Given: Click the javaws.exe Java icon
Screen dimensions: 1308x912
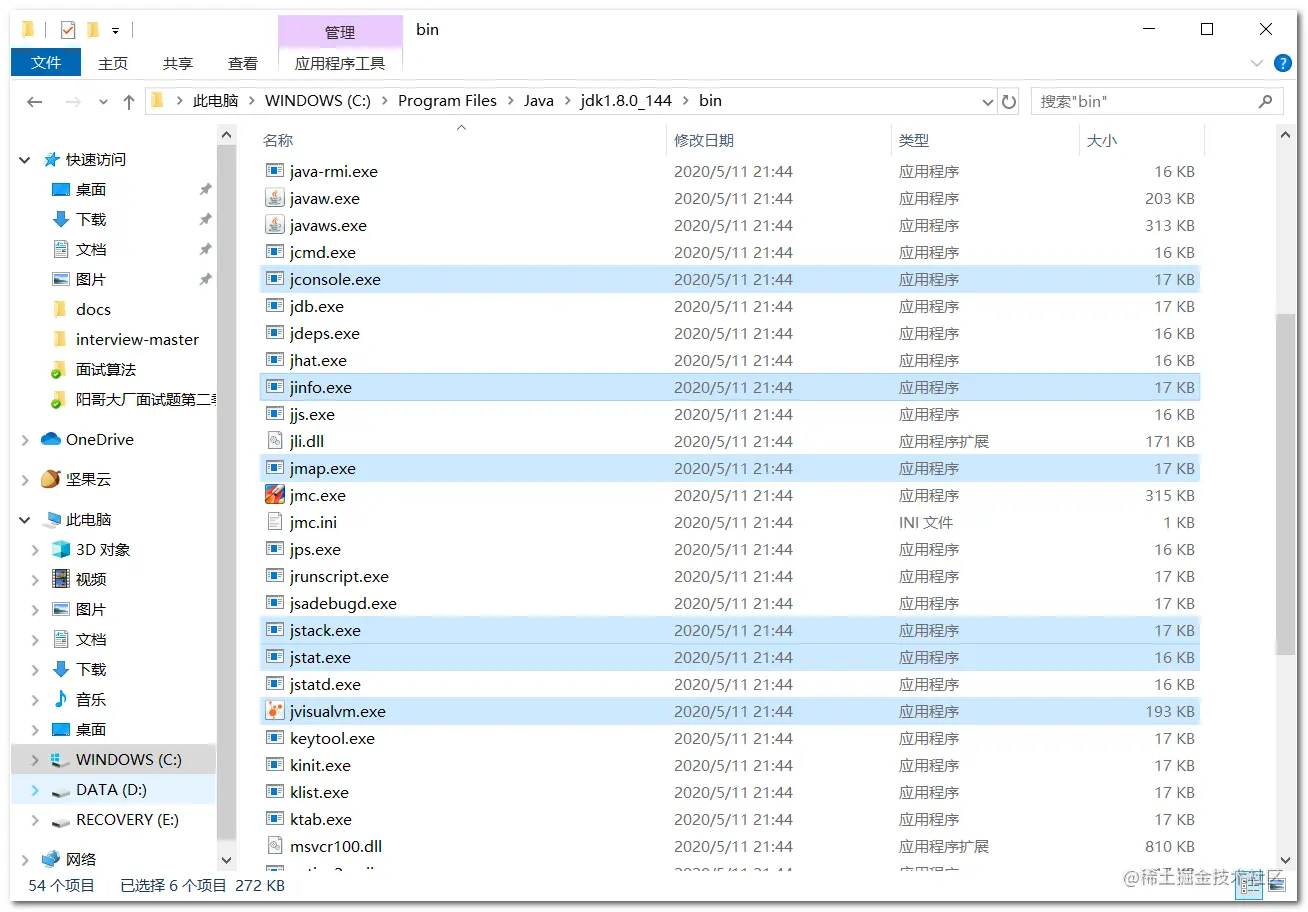Looking at the screenshot, I should [x=275, y=226].
